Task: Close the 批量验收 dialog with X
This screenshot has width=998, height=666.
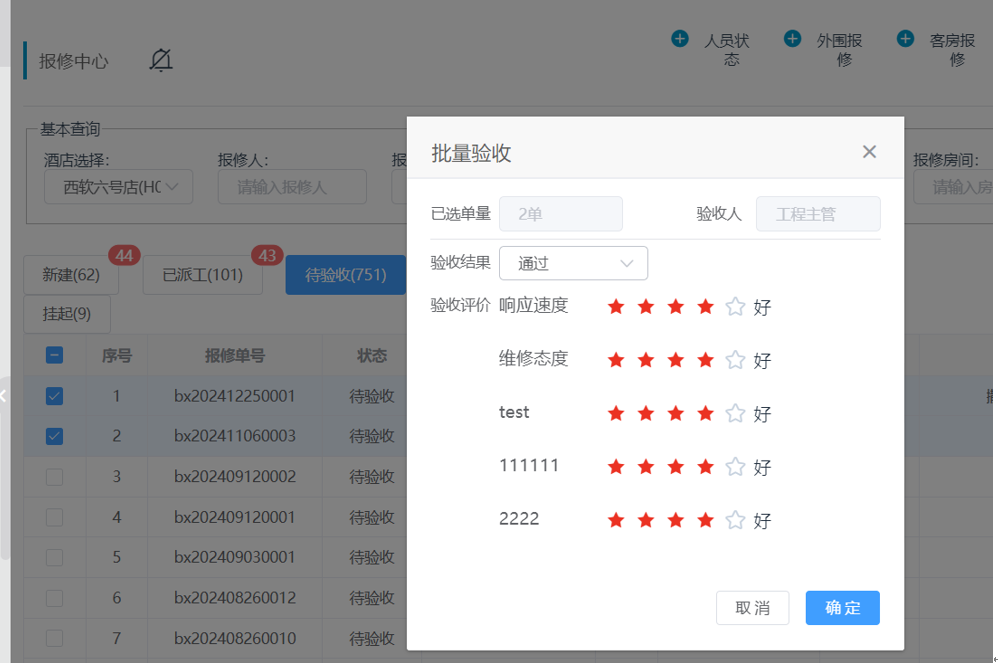Action: tap(869, 152)
